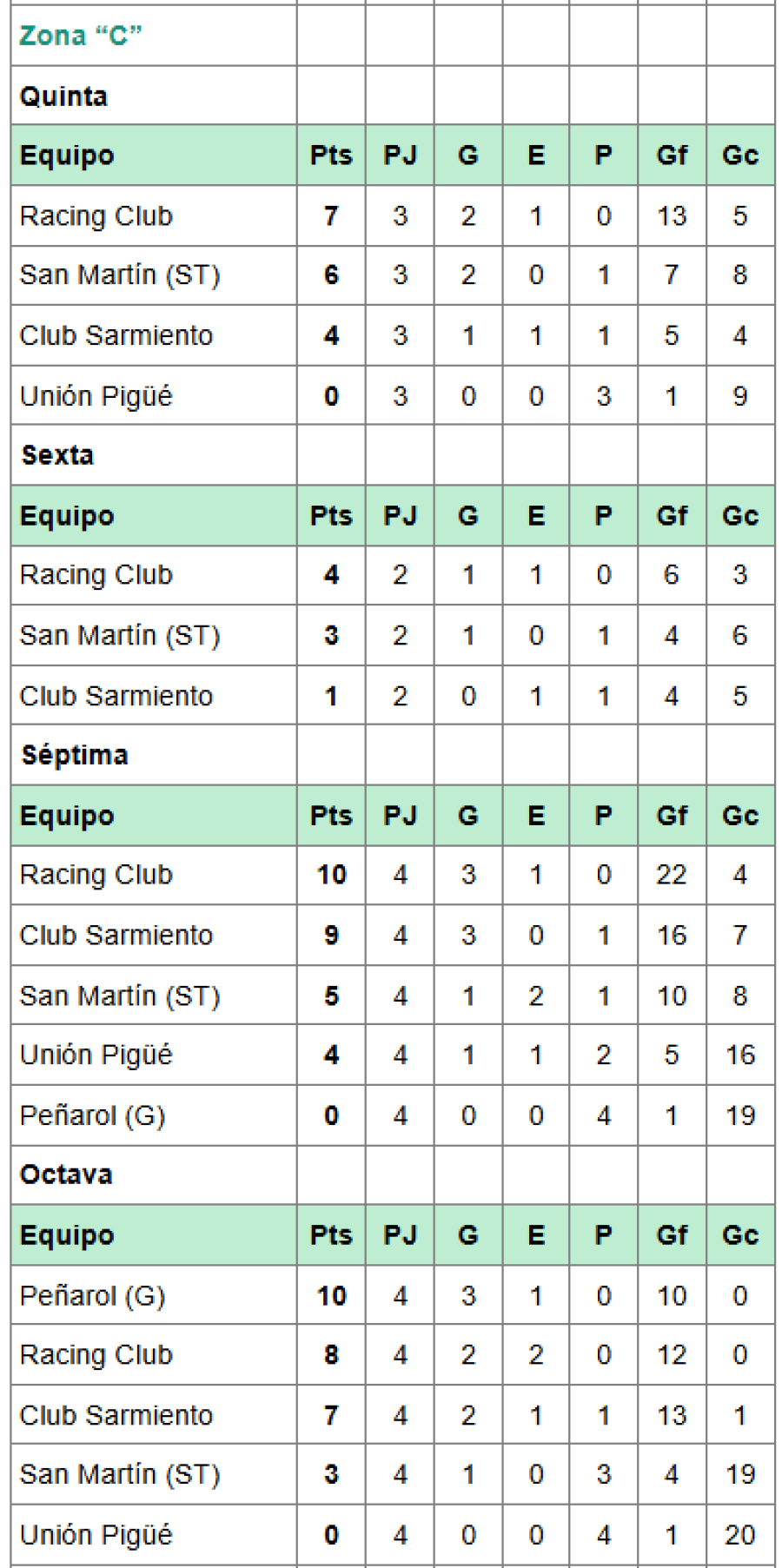Click Gc header in Octava table
The image size is (782, 1568).
click(x=740, y=1235)
